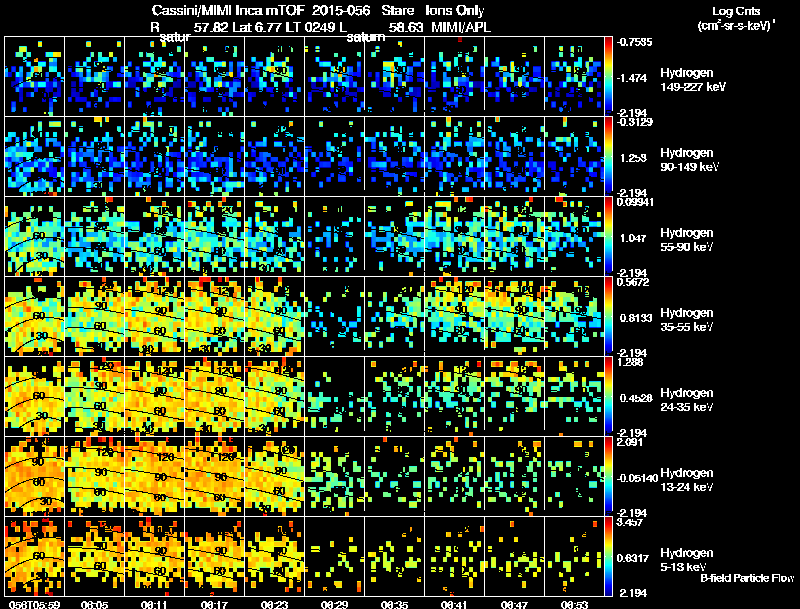800x609 pixels.
Task: Open the 06:05 panel in the 149-227 keV row
Action: pyautogui.click(x=95, y=75)
